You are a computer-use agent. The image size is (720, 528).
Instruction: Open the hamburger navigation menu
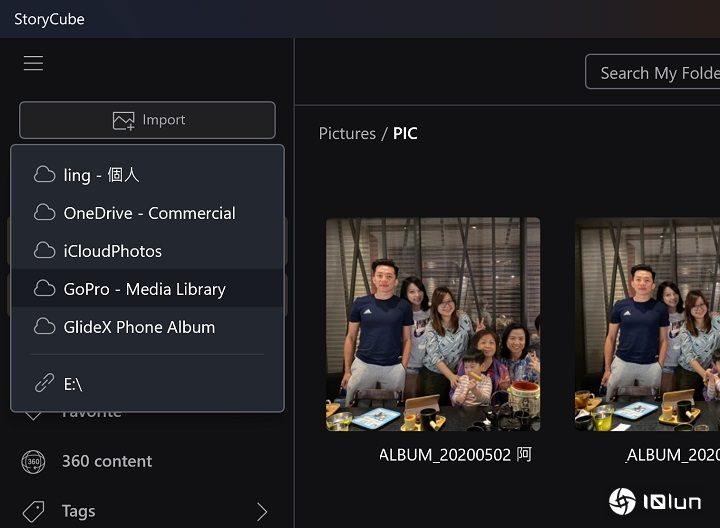33,64
